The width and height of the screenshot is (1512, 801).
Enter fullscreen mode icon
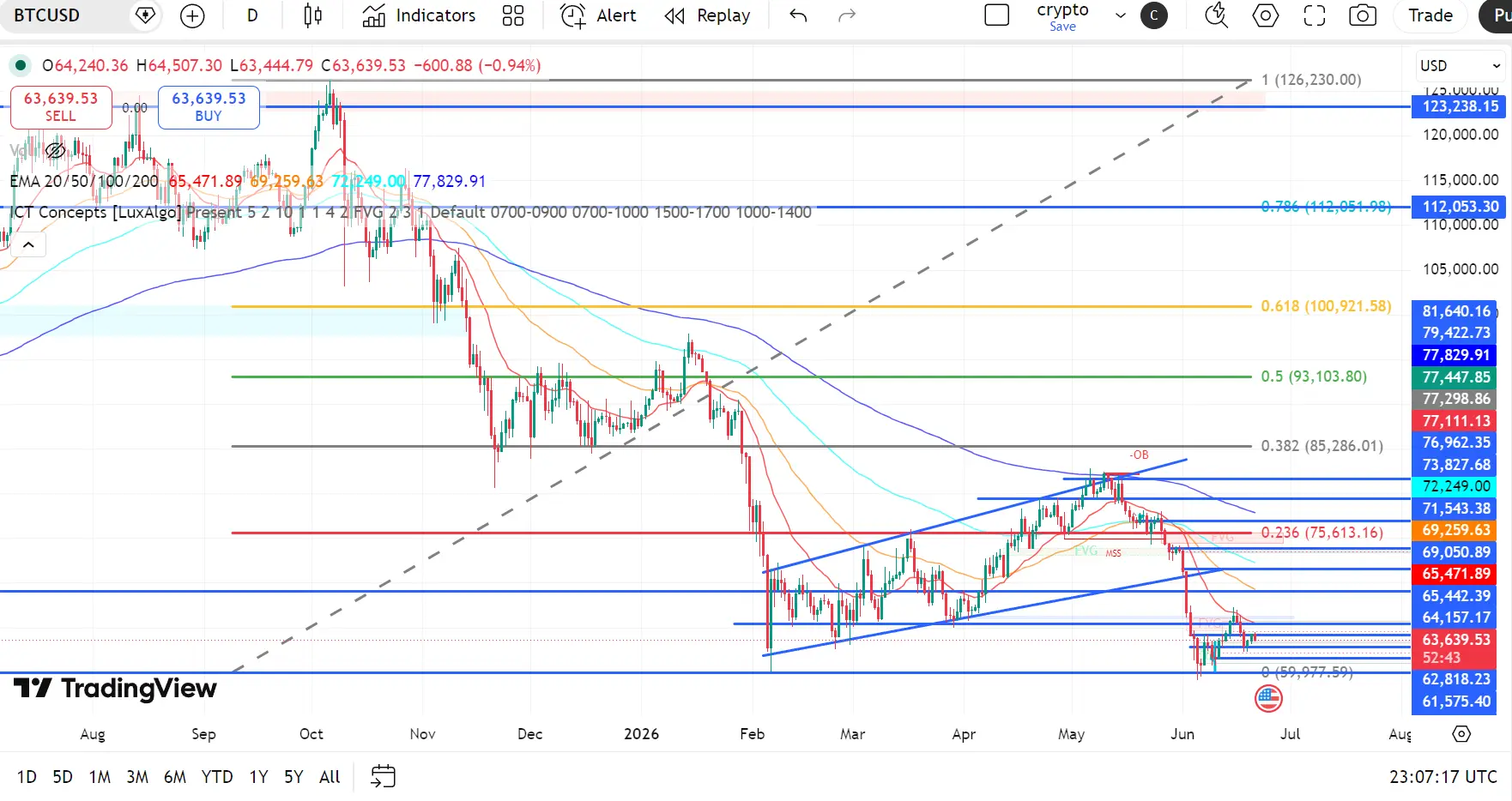(x=1314, y=15)
